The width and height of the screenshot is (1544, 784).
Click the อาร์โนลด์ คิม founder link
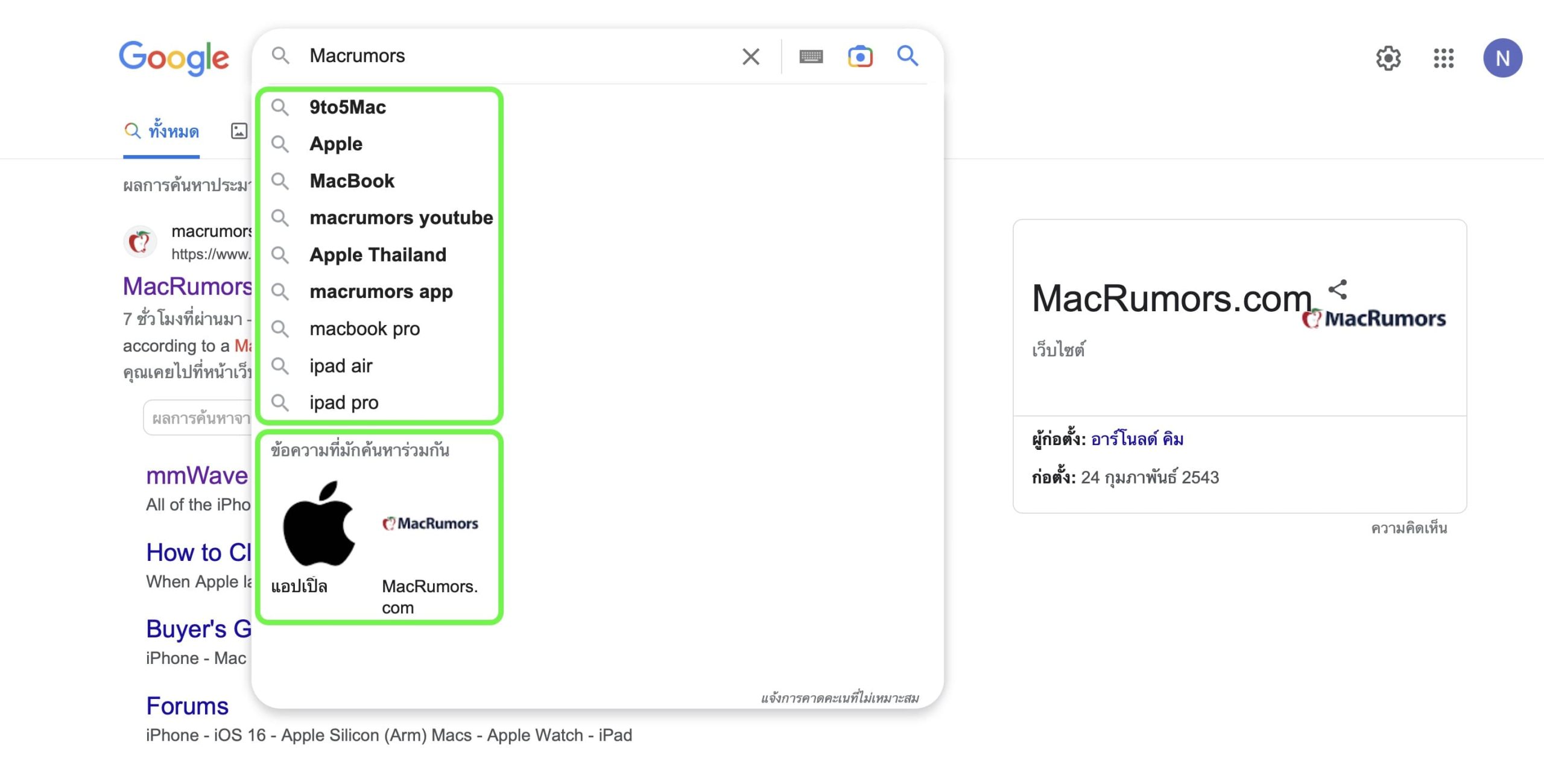(1137, 439)
